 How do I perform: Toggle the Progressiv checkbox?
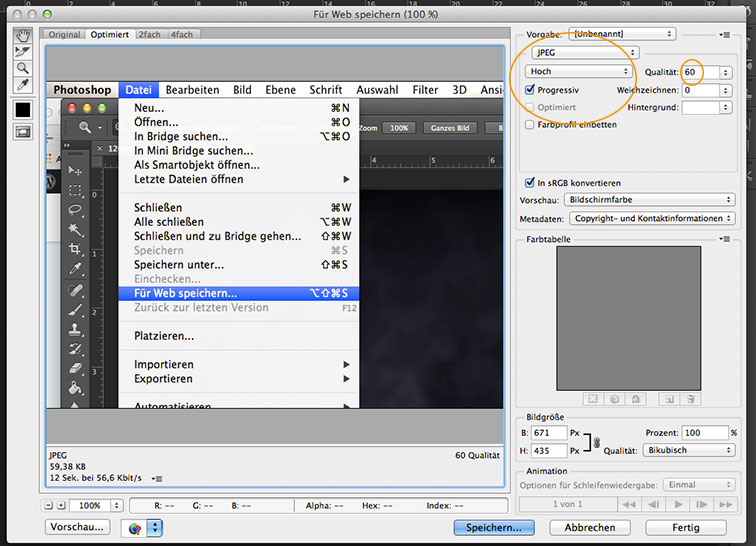coord(530,90)
